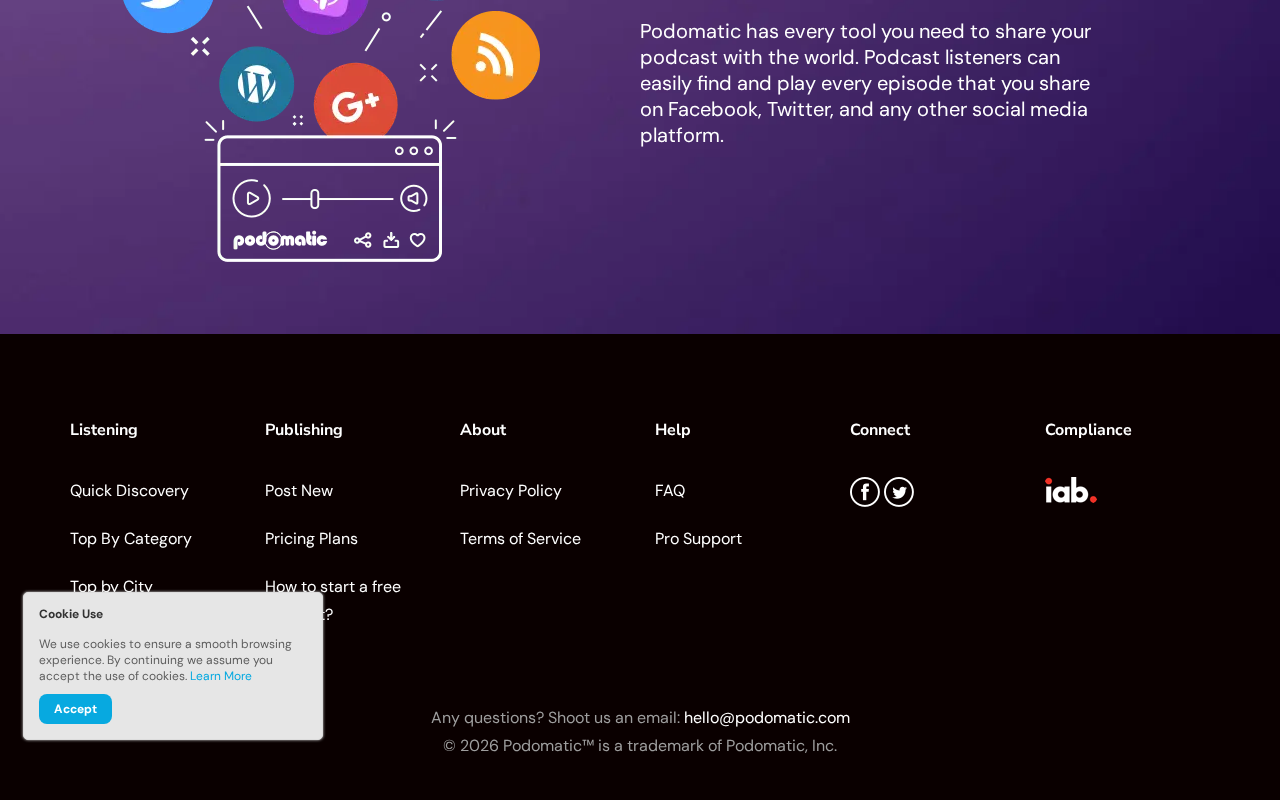This screenshot has width=1280, height=800.
Task: Open the Terms of Service link
Action: point(520,539)
